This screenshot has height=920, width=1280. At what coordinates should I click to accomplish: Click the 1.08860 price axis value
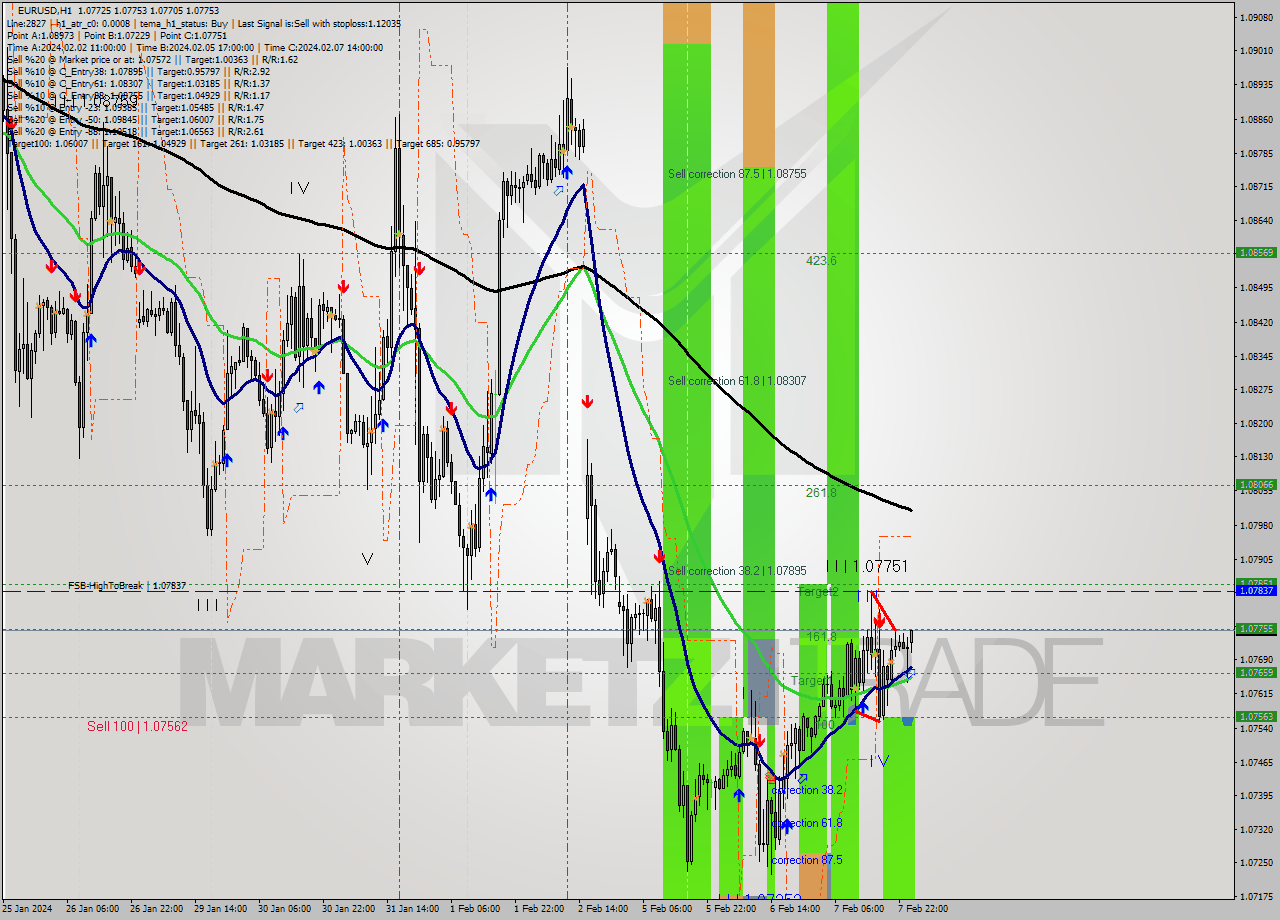pos(1256,119)
